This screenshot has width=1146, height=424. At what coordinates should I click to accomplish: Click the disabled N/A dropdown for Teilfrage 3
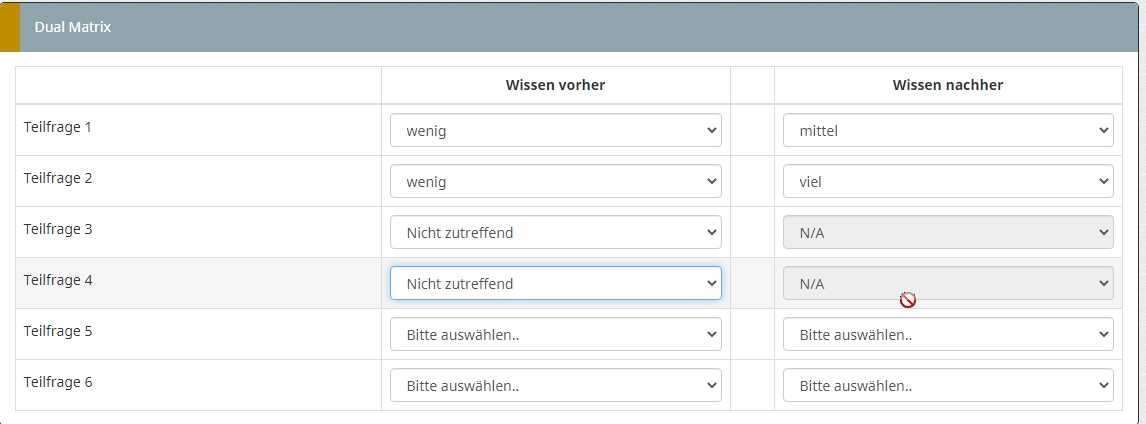947,232
